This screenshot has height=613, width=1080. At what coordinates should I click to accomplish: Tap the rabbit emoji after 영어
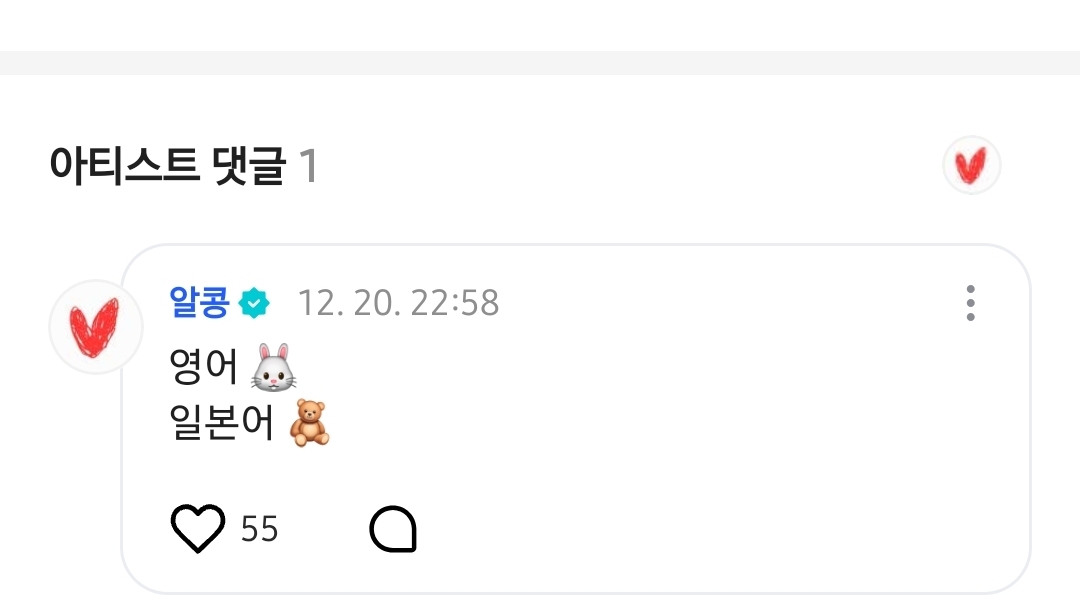[273, 368]
